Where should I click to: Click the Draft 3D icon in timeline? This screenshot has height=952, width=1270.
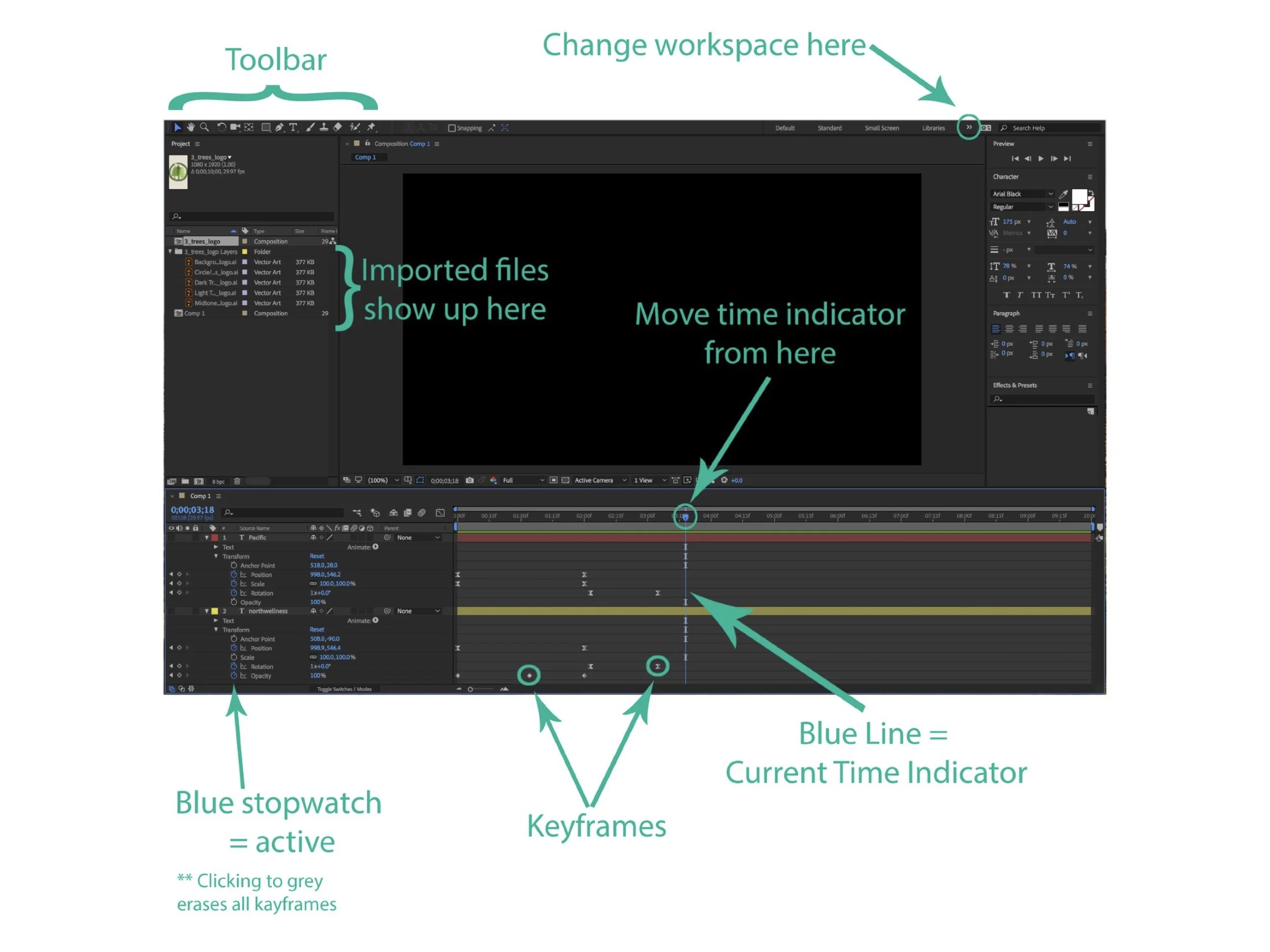[x=375, y=512]
